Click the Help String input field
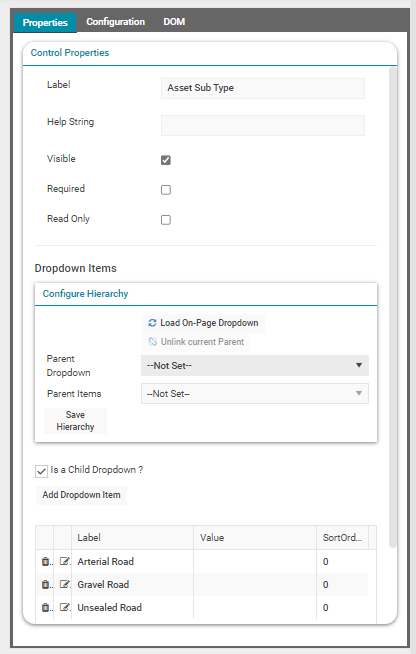Image resolution: width=416 pixels, height=654 pixels. pos(263,126)
